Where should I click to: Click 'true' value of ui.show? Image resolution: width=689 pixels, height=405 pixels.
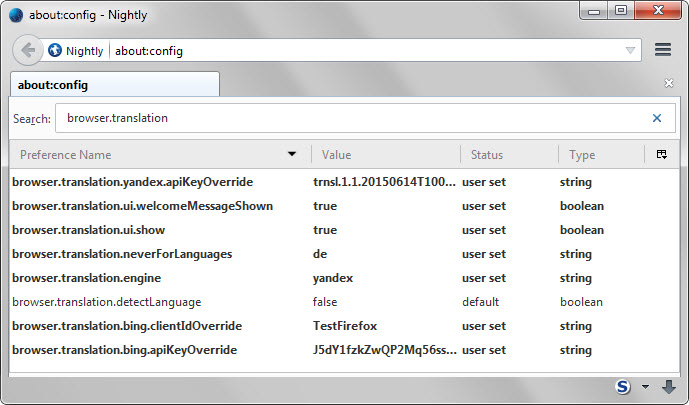pos(325,230)
